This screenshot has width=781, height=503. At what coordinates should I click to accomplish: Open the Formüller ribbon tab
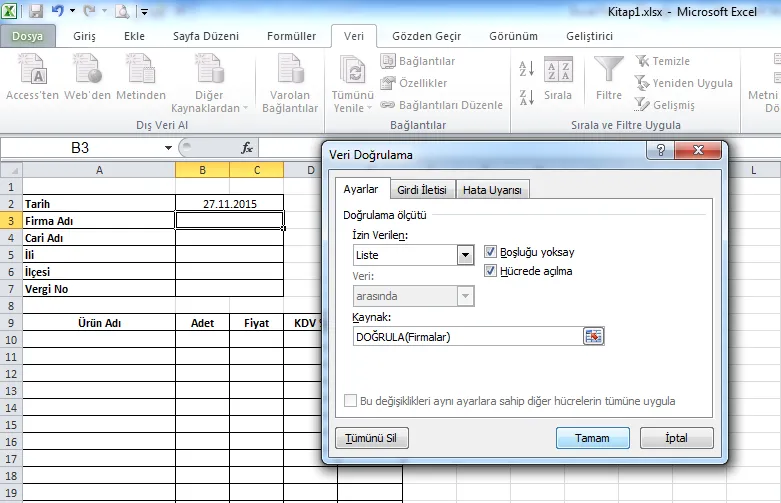coord(291,36)
